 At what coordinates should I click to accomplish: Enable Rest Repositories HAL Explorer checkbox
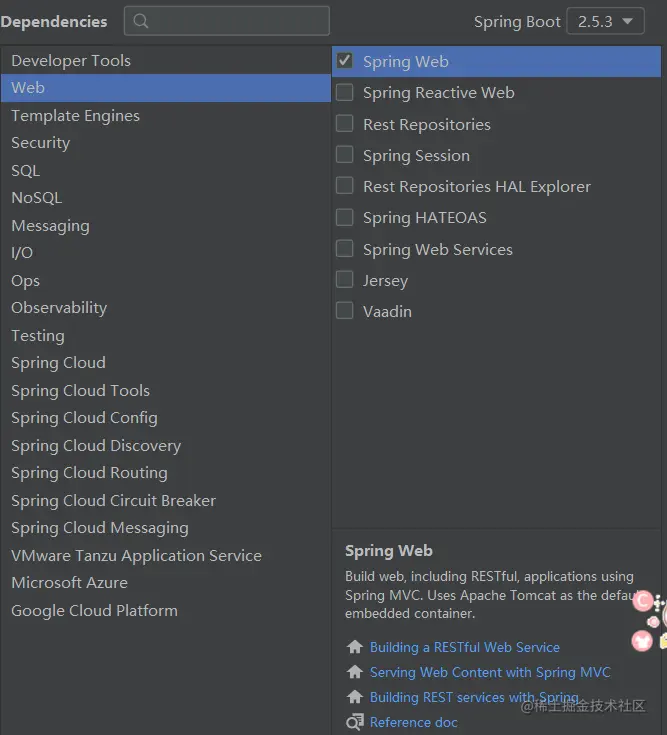tap(345, 186)
